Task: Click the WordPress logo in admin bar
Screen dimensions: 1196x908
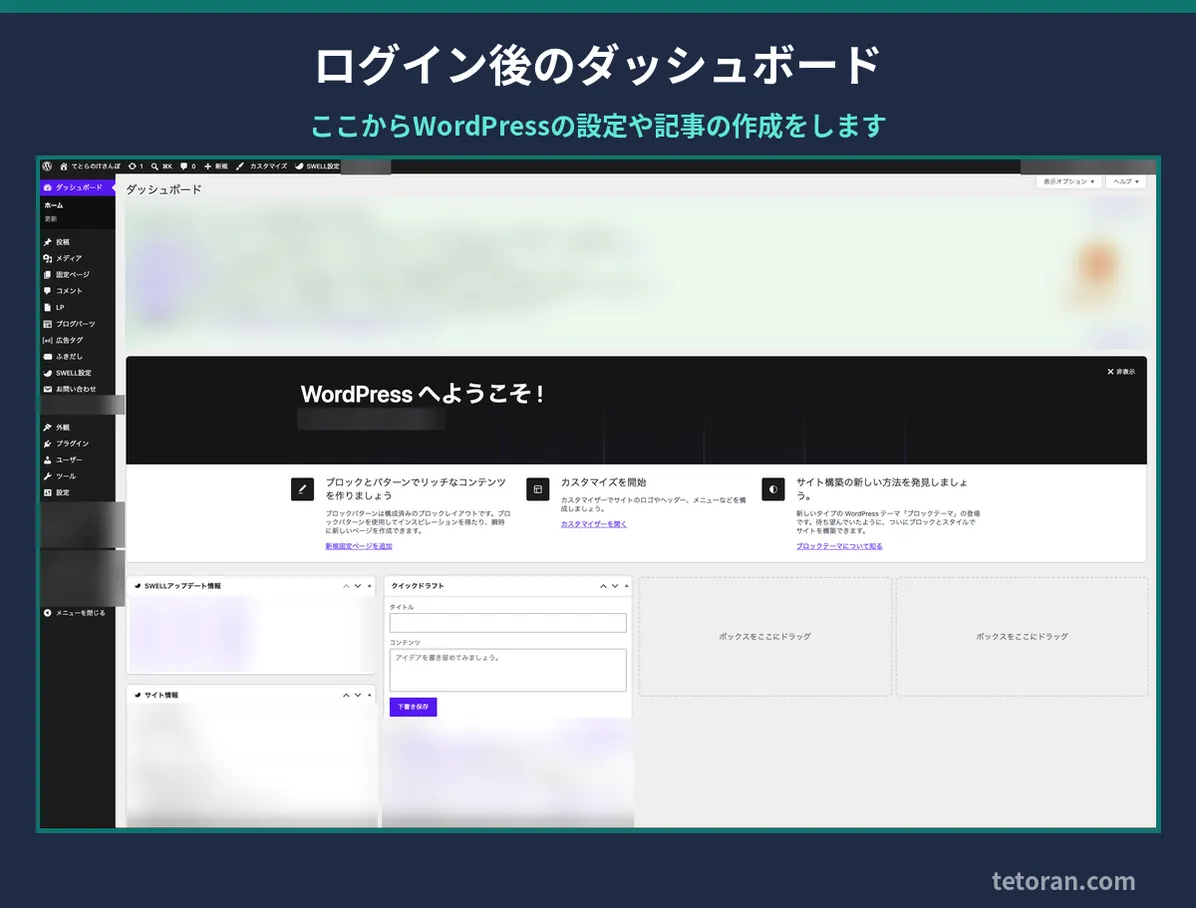Action: coord(47,166)
